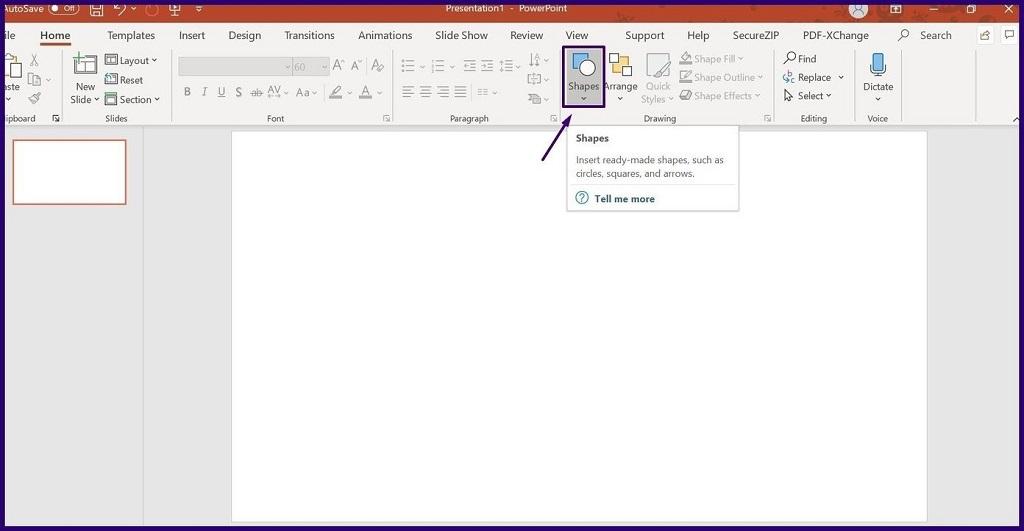The image size is (1024, 531).
Task: Switch to the SecureZIP tab
Action: pos(756,35)
